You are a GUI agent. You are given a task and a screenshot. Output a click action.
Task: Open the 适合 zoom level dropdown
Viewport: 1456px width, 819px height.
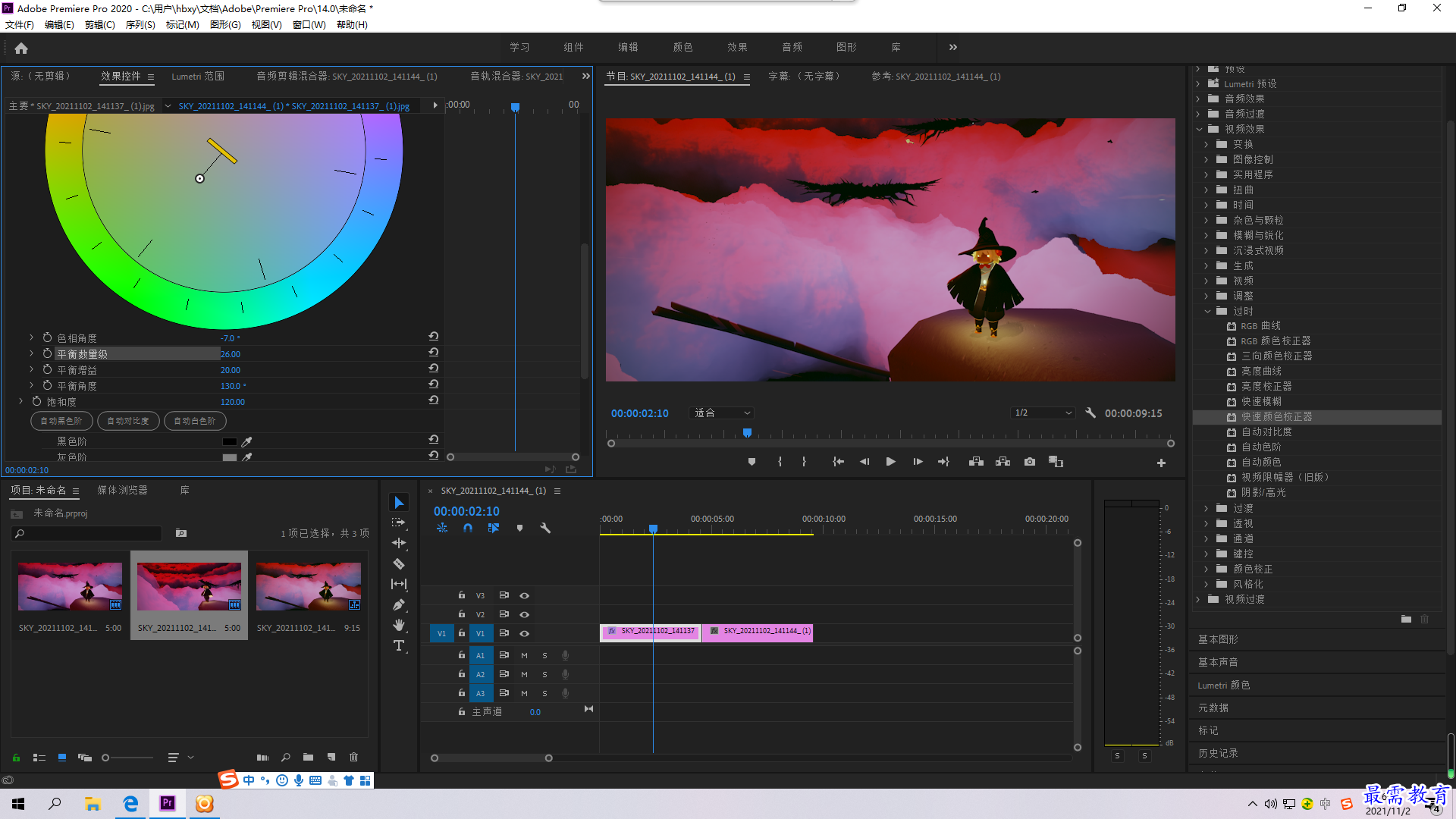click(723, 413)
